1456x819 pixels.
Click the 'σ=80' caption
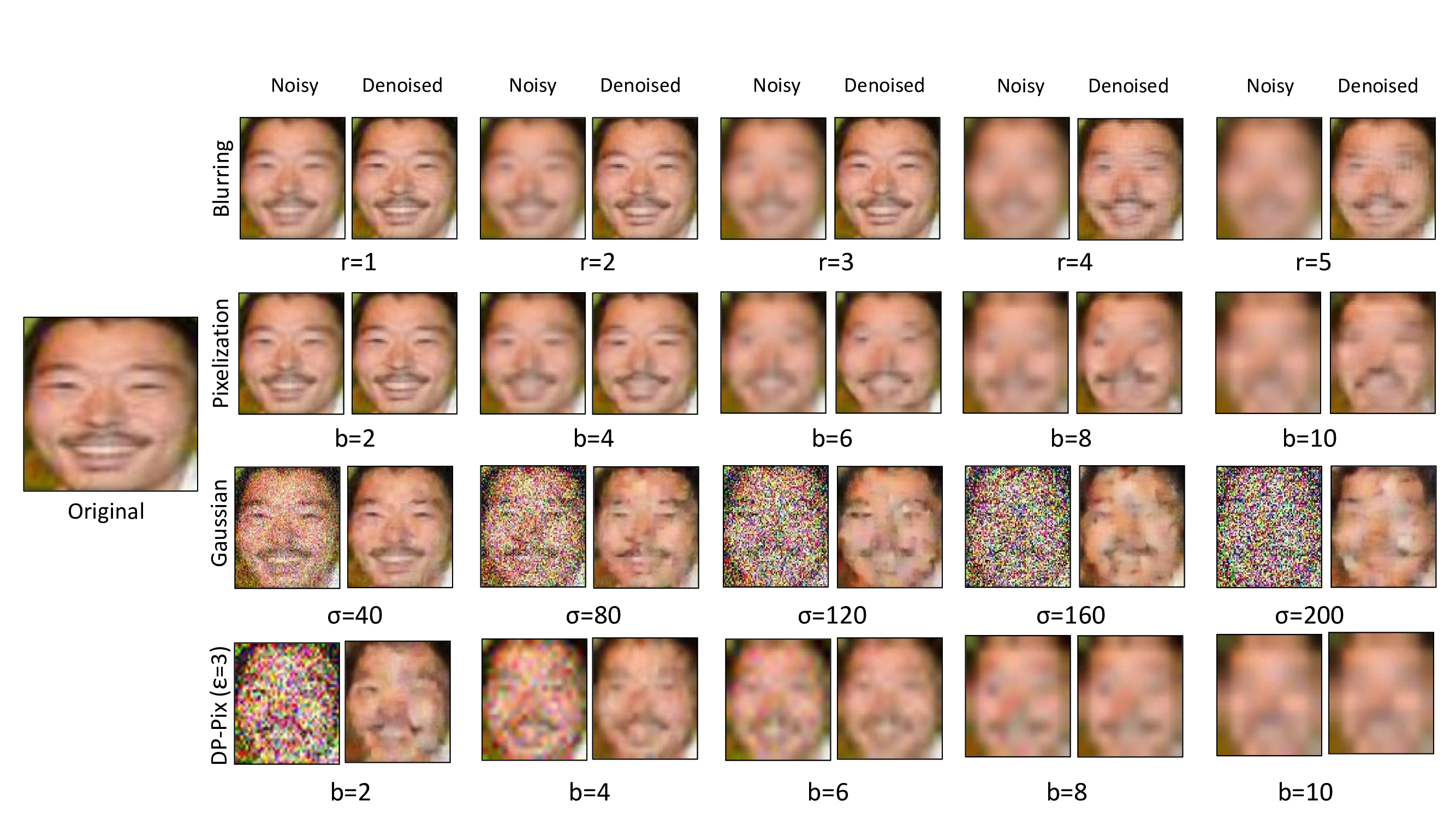click(593, 615)
